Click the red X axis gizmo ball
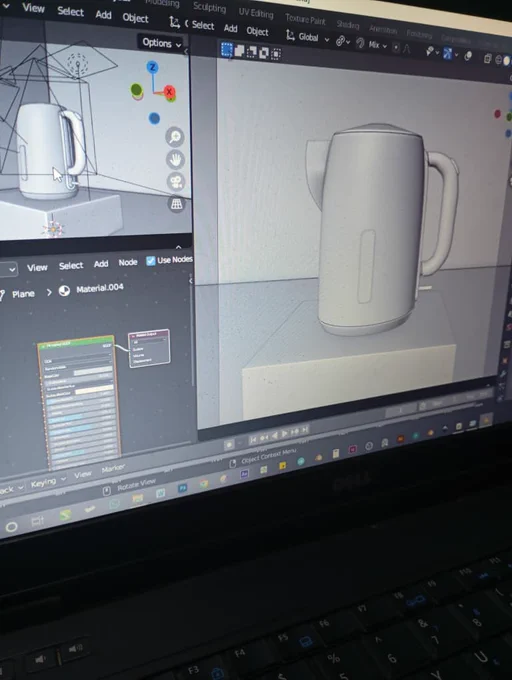Image resolution: width=512 pixels, height=680 pixels. (169, 92)
